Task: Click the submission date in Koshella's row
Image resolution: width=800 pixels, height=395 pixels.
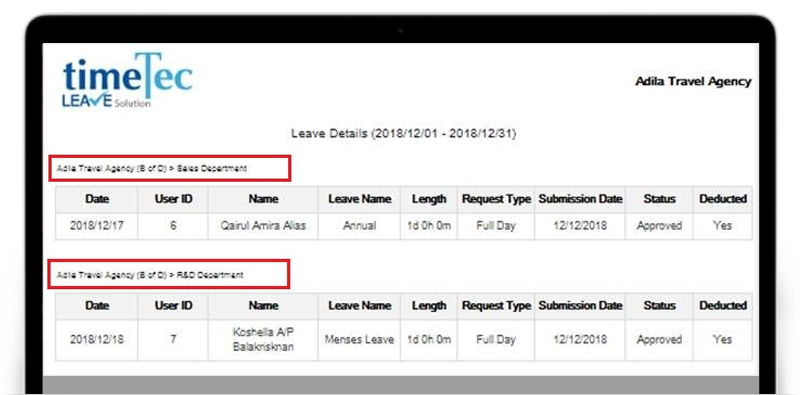Action: [581, 340]
